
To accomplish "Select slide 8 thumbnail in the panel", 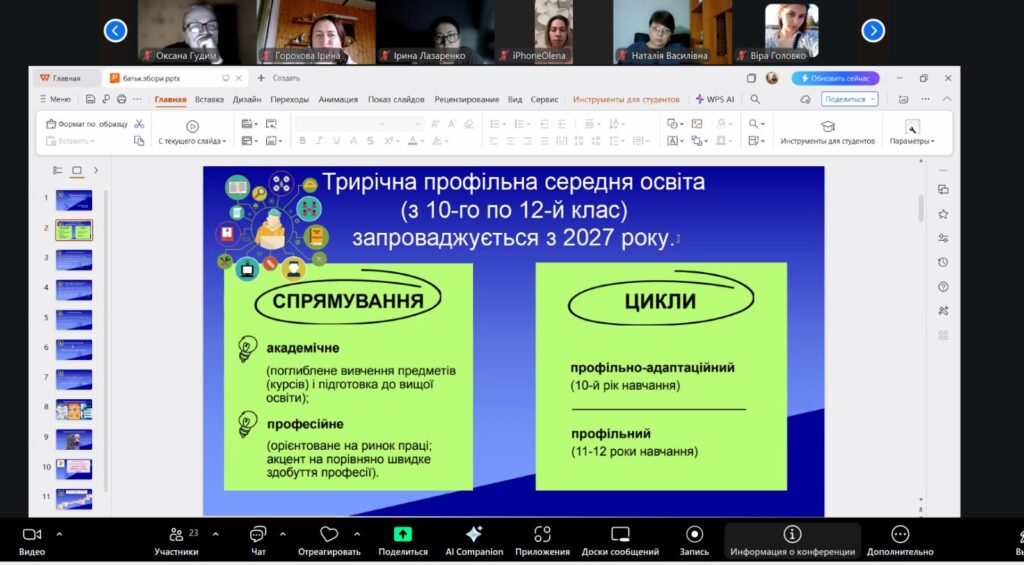I will click(73, 409).
